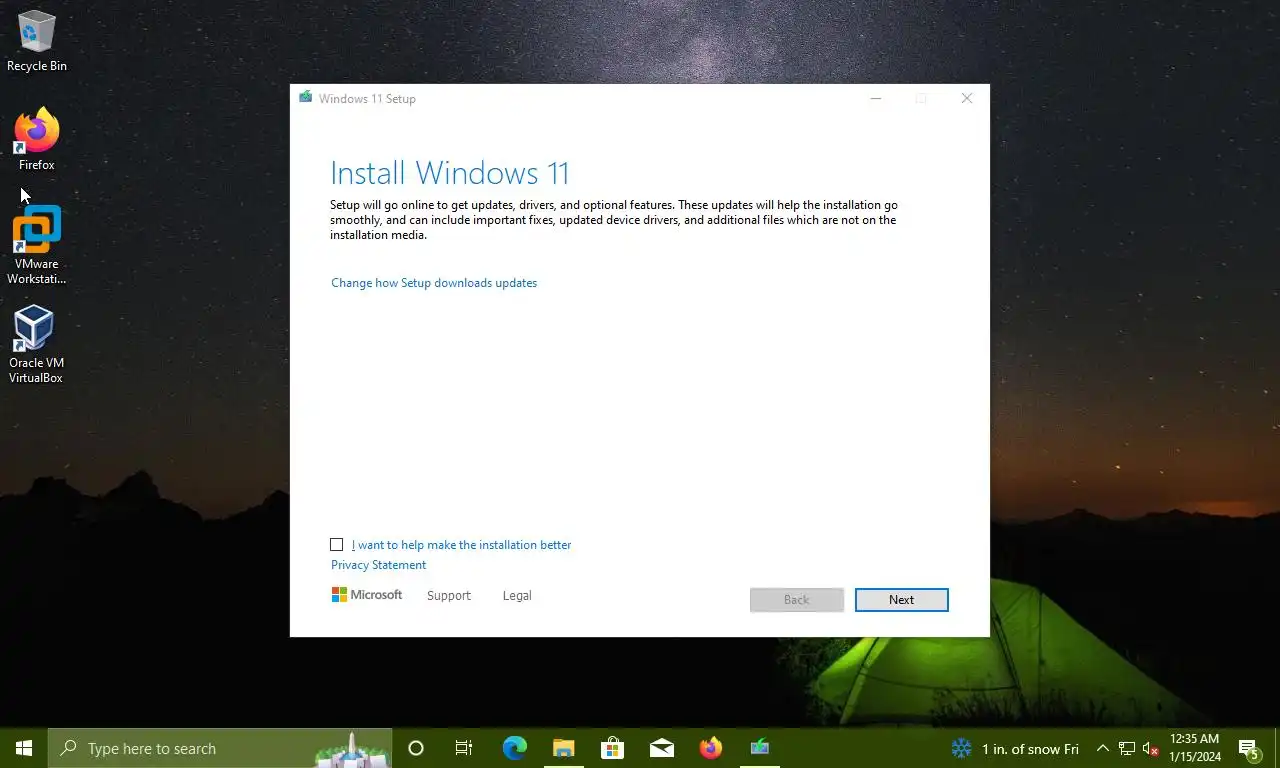Viewport: 1280px width, 768px height.
Task: Click the muted volume tray icon
Action: (x=1150, y=748)
